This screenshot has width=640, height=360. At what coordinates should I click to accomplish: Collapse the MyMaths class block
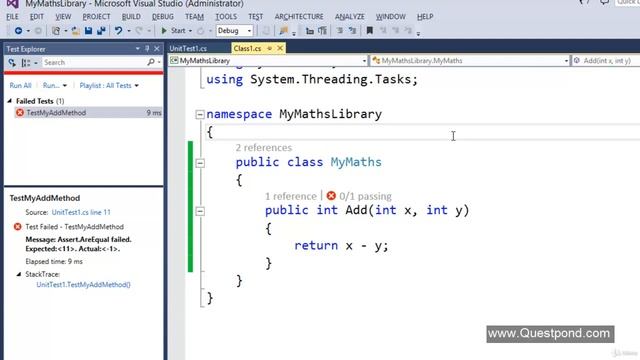tap(200, 163)
